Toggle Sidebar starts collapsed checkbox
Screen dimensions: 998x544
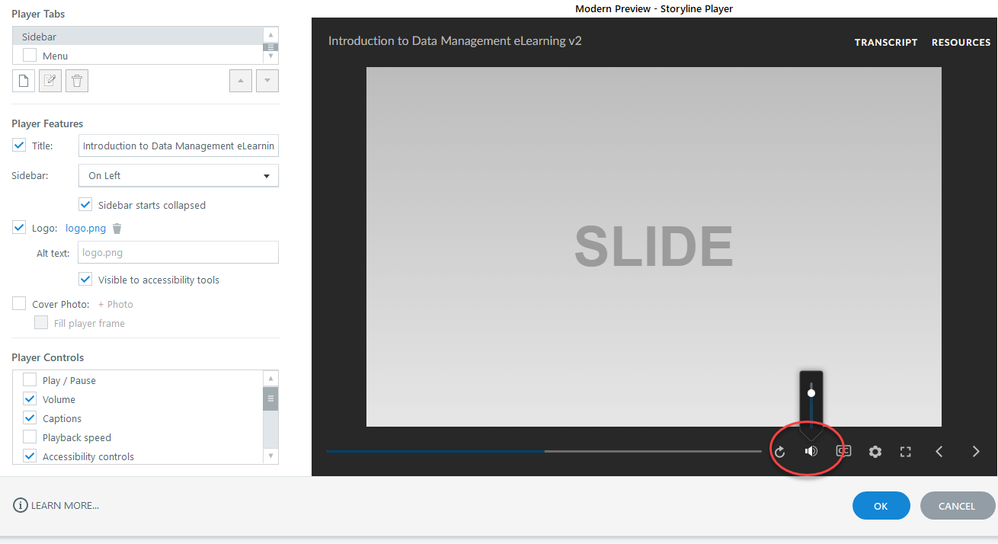pyautogui.click(x=85, y=204)
